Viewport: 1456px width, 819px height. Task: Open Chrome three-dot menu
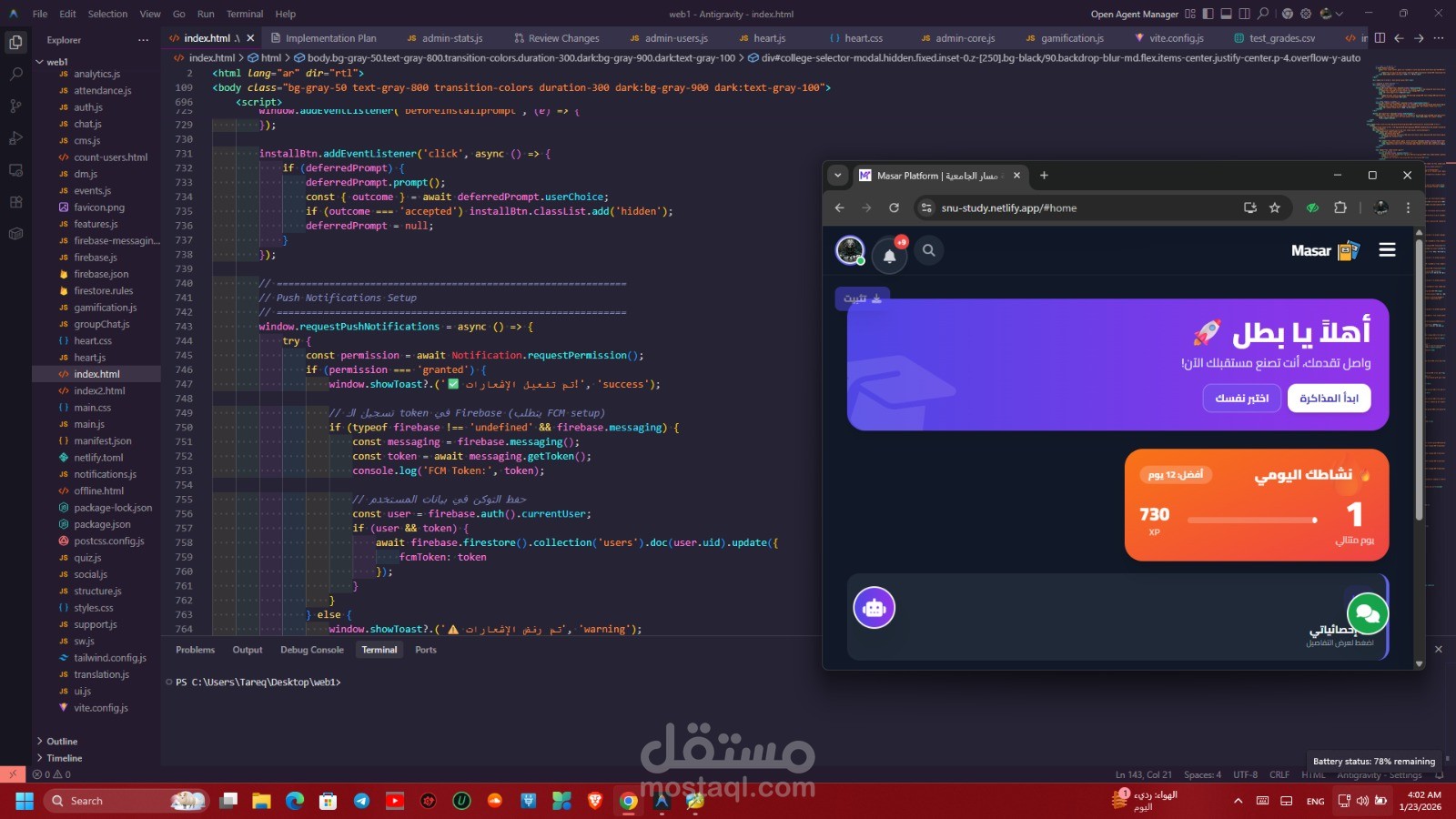tap(1408, 207)
